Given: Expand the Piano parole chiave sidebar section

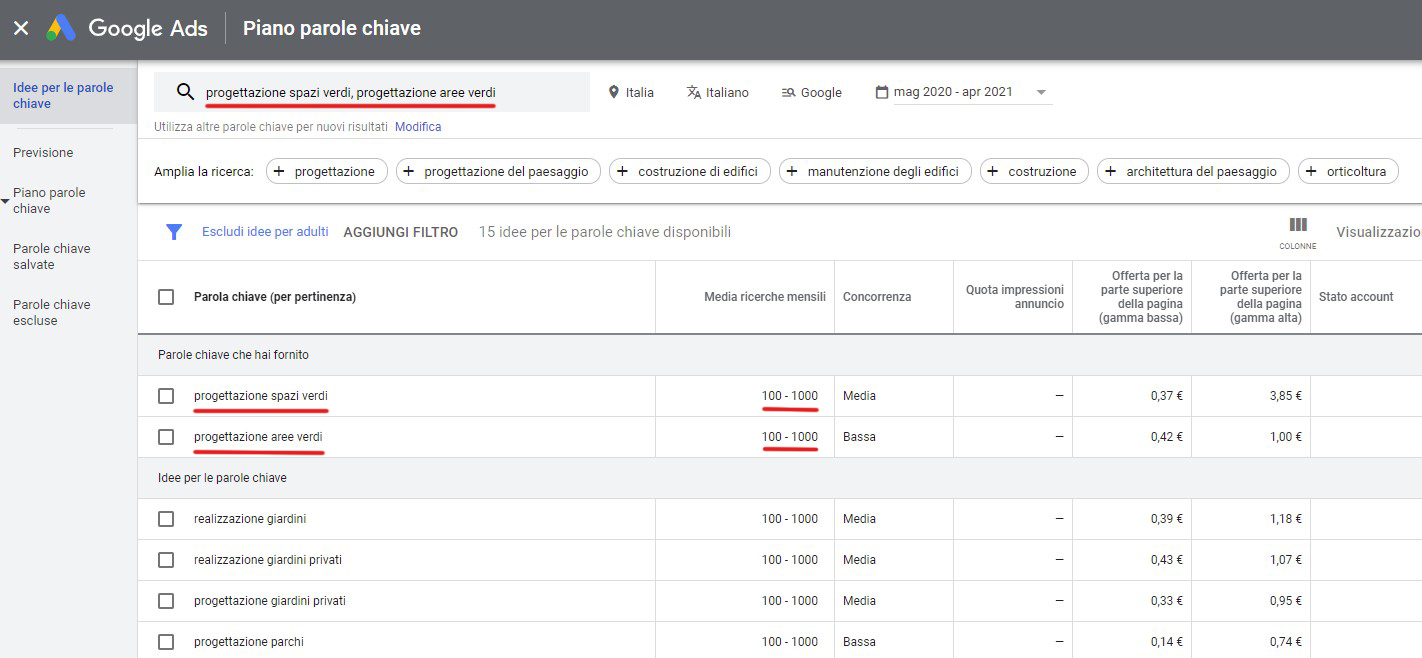Looking at the screenshot, I should pos(6,201).
